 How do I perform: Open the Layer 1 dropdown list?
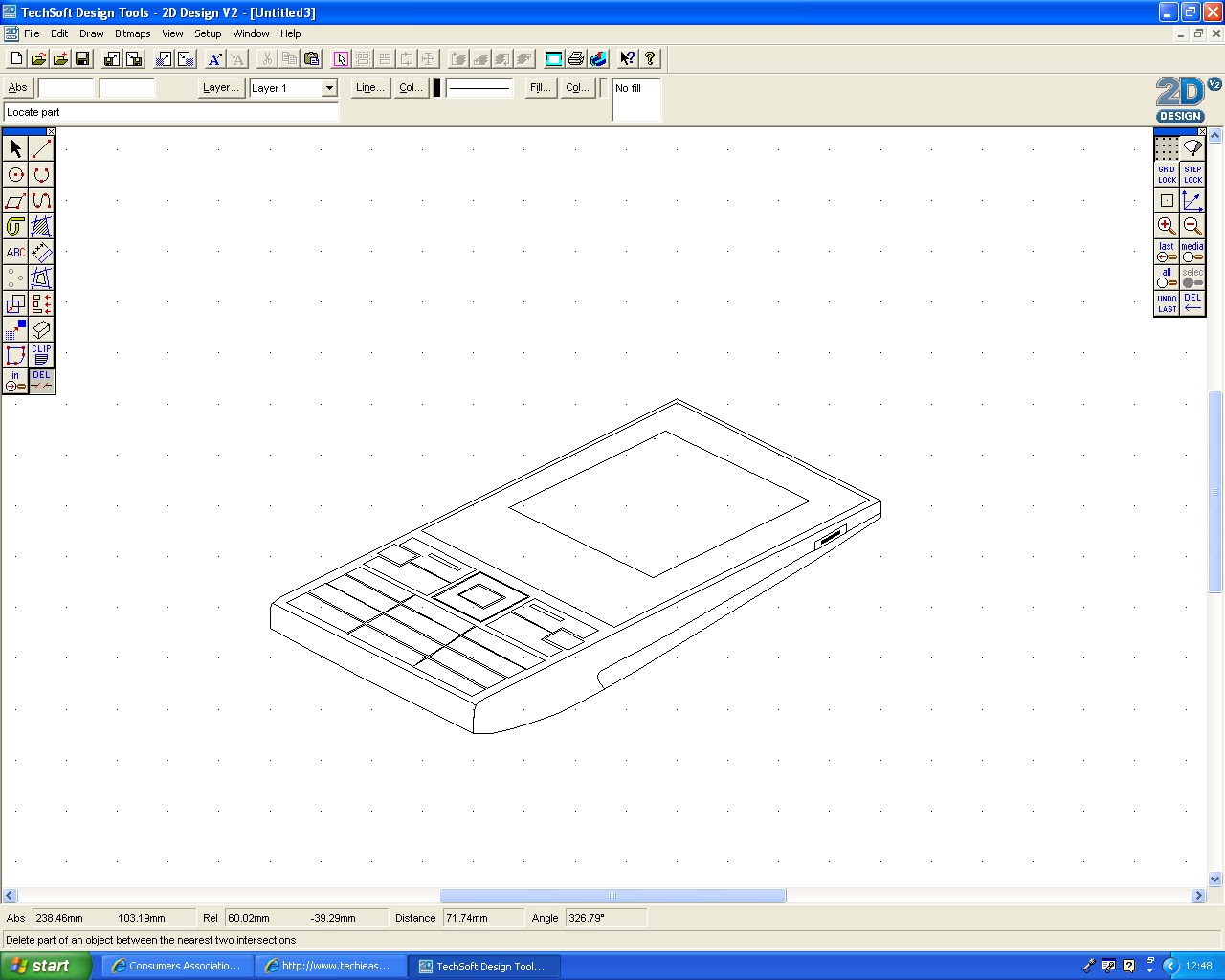point(329,88)
